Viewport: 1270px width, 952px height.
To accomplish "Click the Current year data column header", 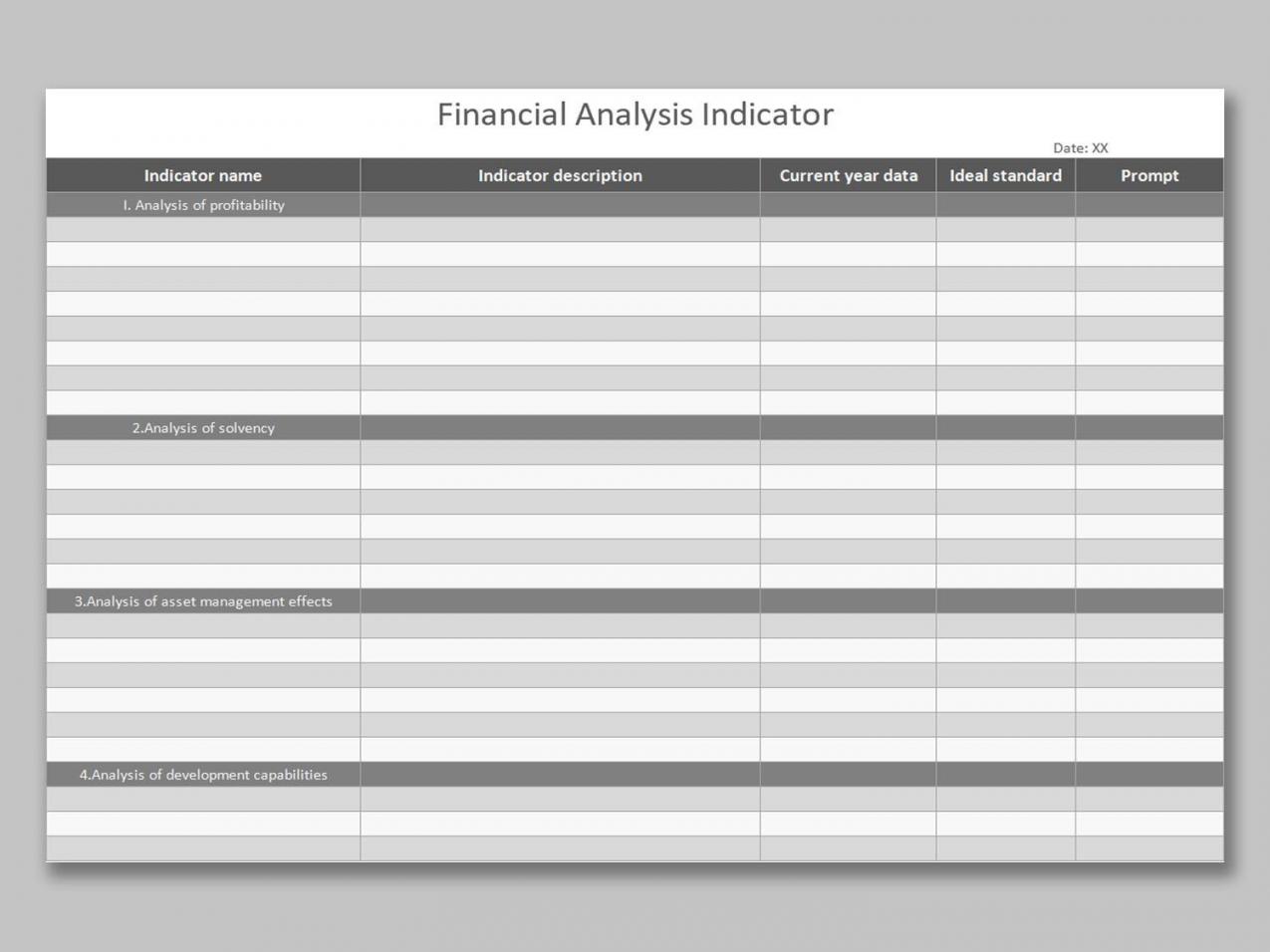I will (847, 175).
